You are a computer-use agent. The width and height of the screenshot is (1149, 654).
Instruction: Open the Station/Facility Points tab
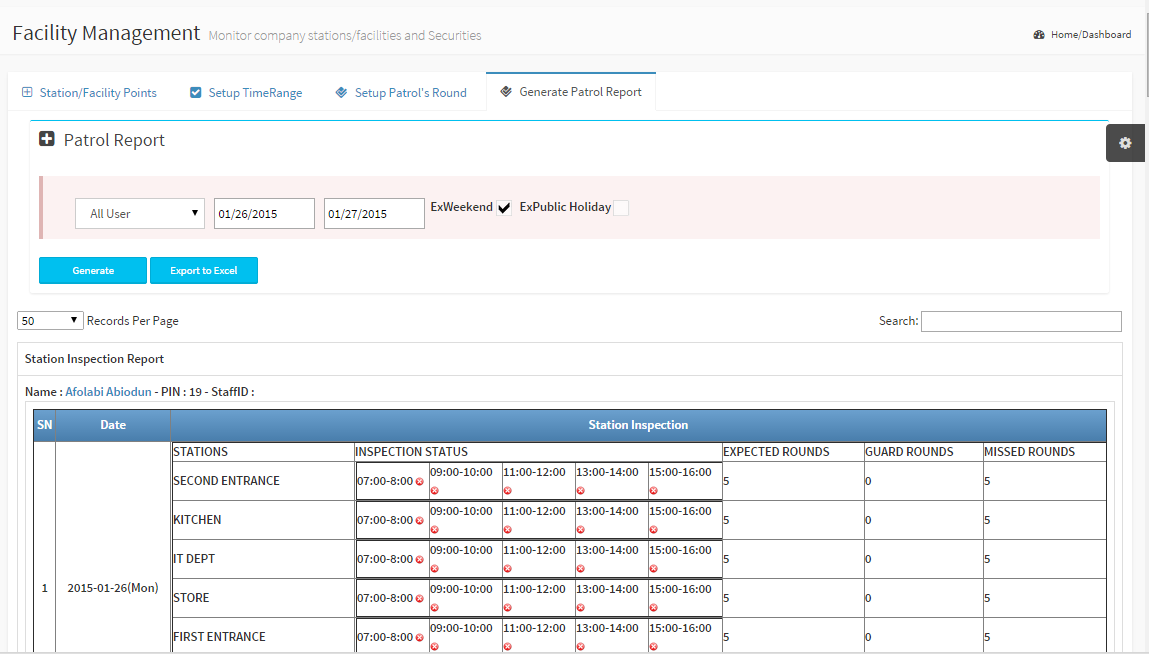click(x=98, y=93)
